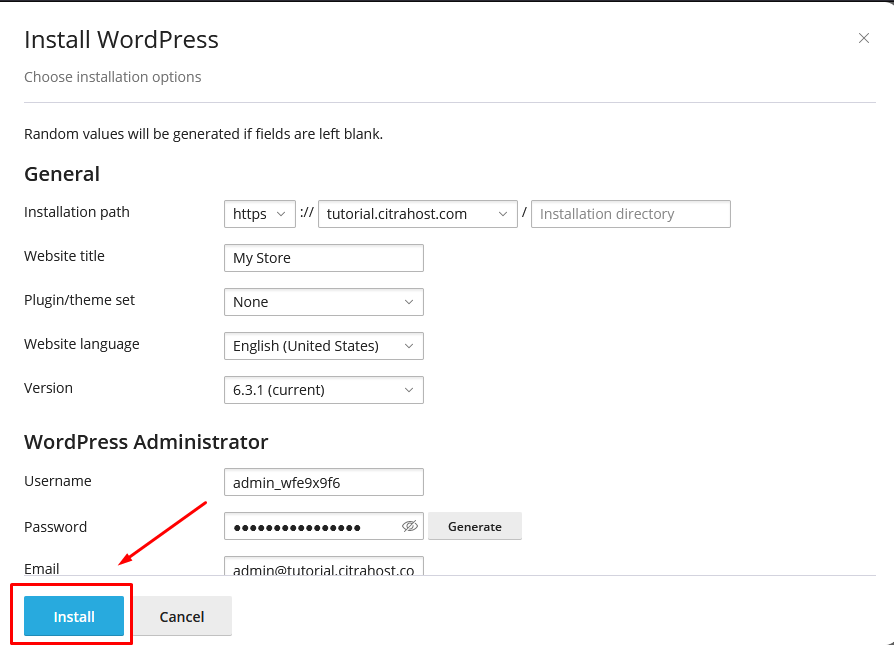Click chevron next to 6.3.1 (current)
This screenshot has height=645, width=894.
coord(408,390)
